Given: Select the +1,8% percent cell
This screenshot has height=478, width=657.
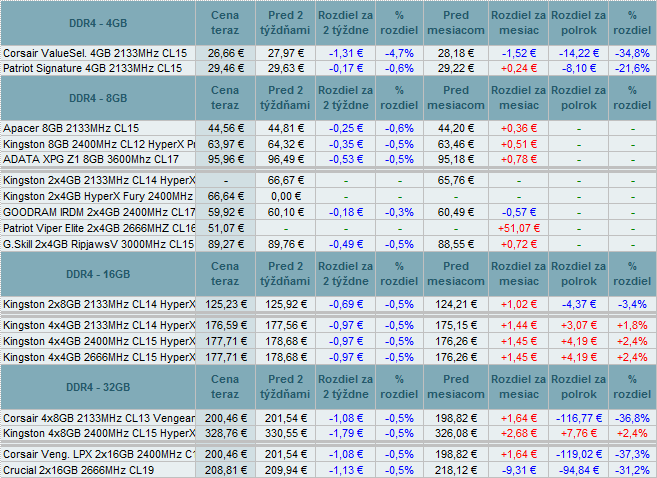Looking at the screenshot, I should tap(632, 325).
